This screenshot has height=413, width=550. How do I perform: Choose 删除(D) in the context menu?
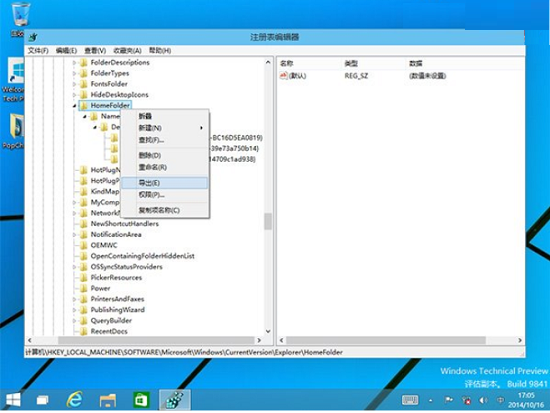tap(165, 155)
